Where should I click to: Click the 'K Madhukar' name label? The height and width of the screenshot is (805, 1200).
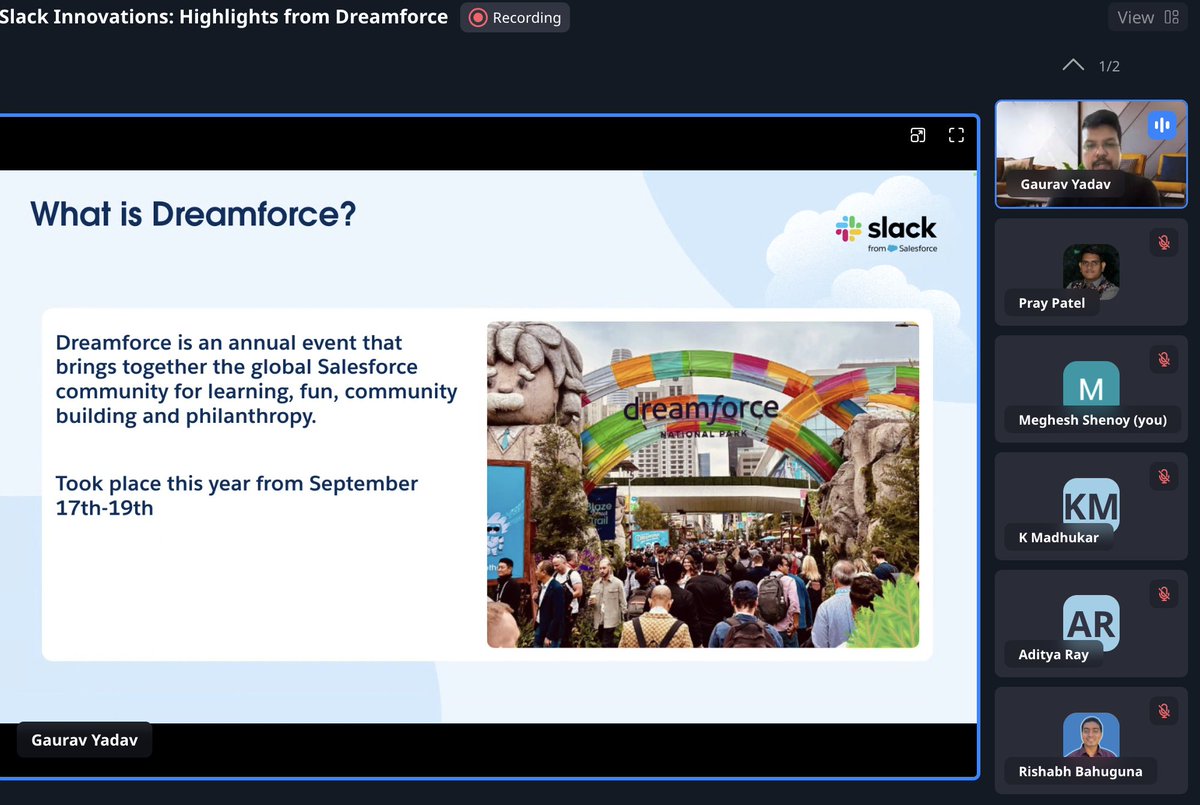coord(1058,538)
